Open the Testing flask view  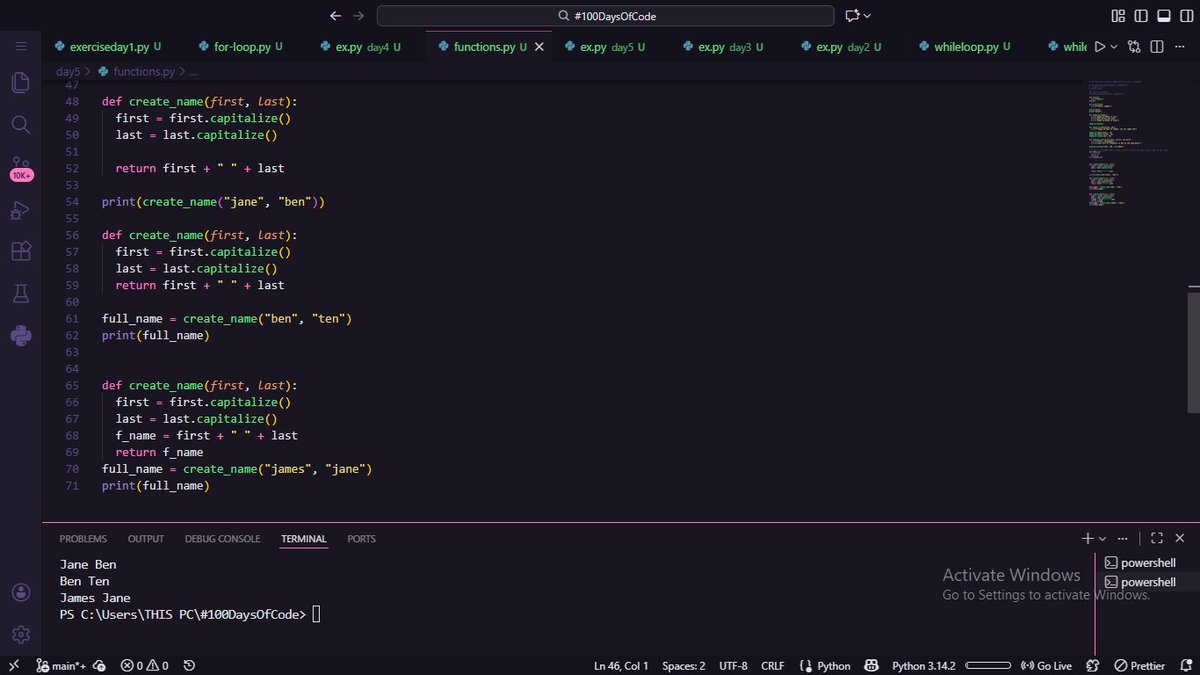(20, 293)
